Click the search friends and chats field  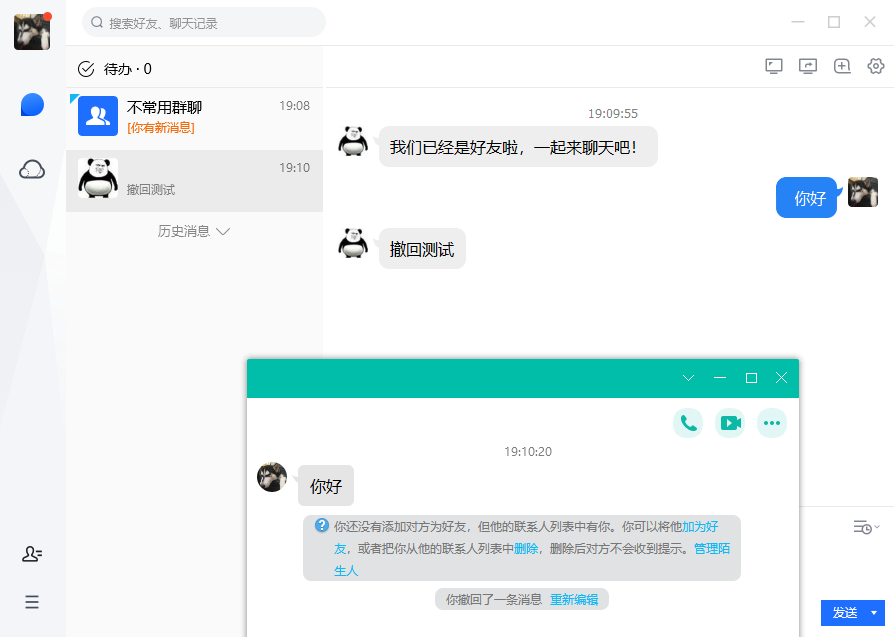pos(205,21)
